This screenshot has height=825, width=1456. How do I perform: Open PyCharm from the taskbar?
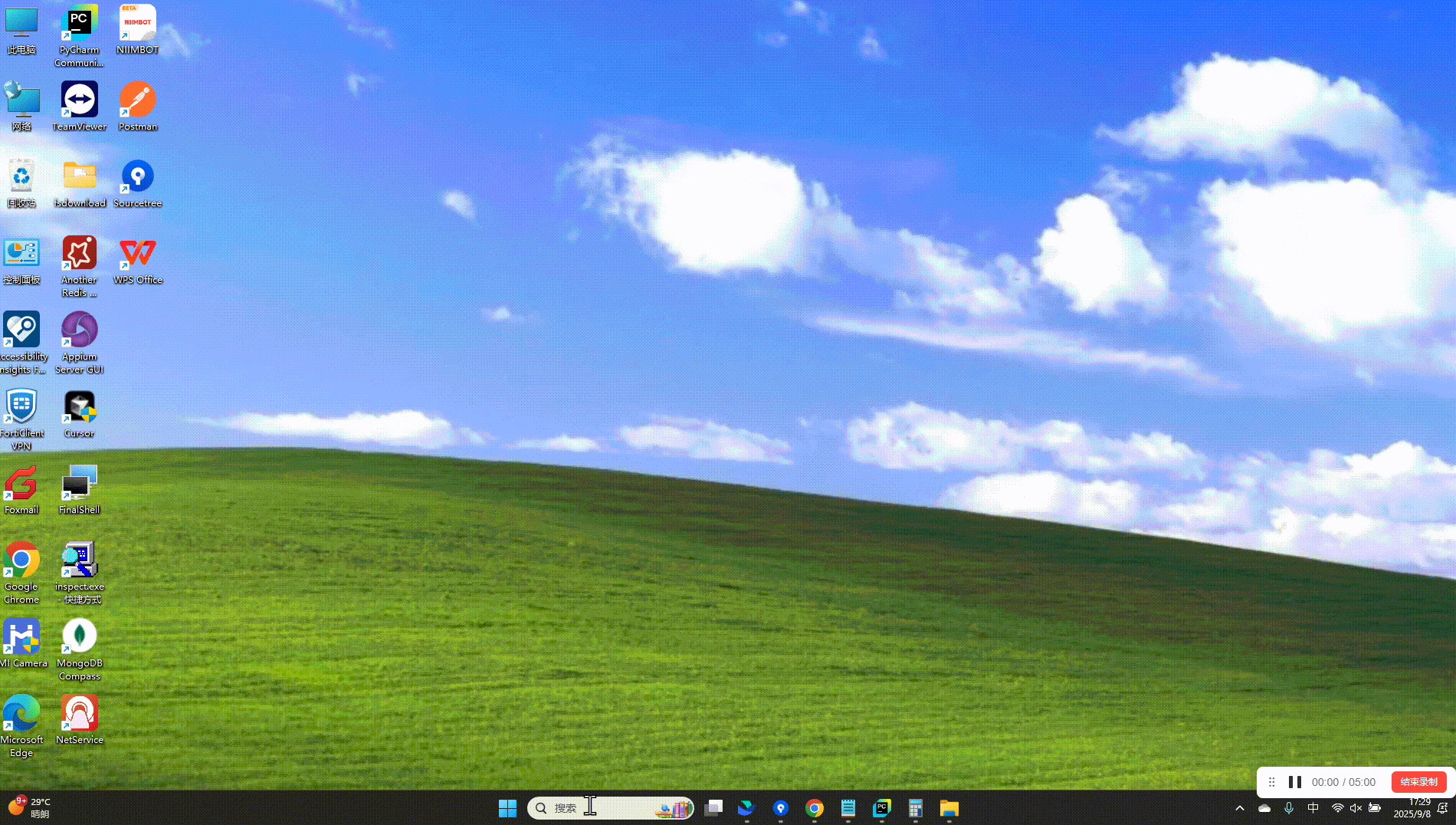(882, 808)
